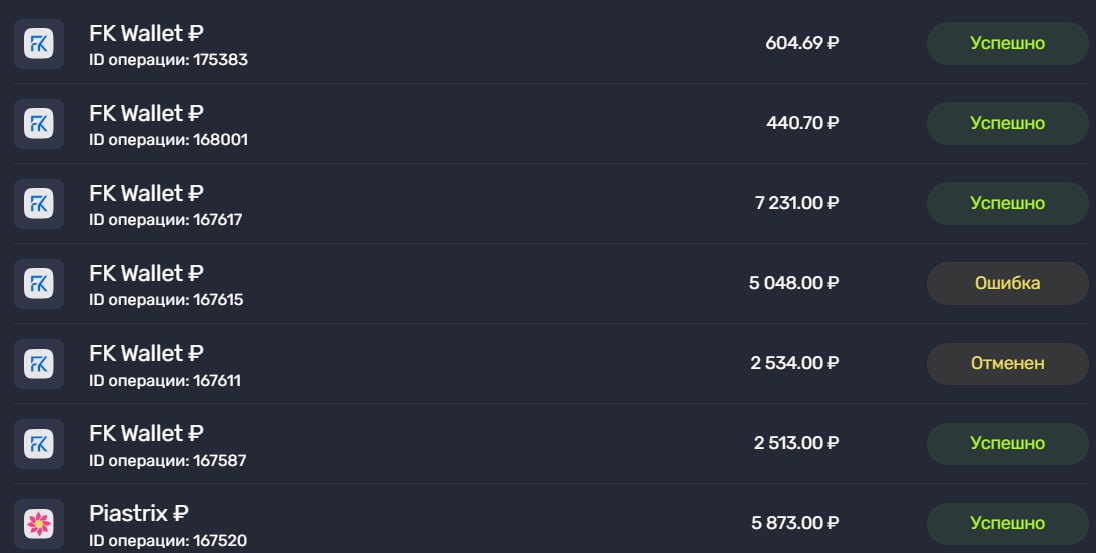Select the 2 534.00 ₽ amount
The image size is (1096, 553).
pos(795,364)
